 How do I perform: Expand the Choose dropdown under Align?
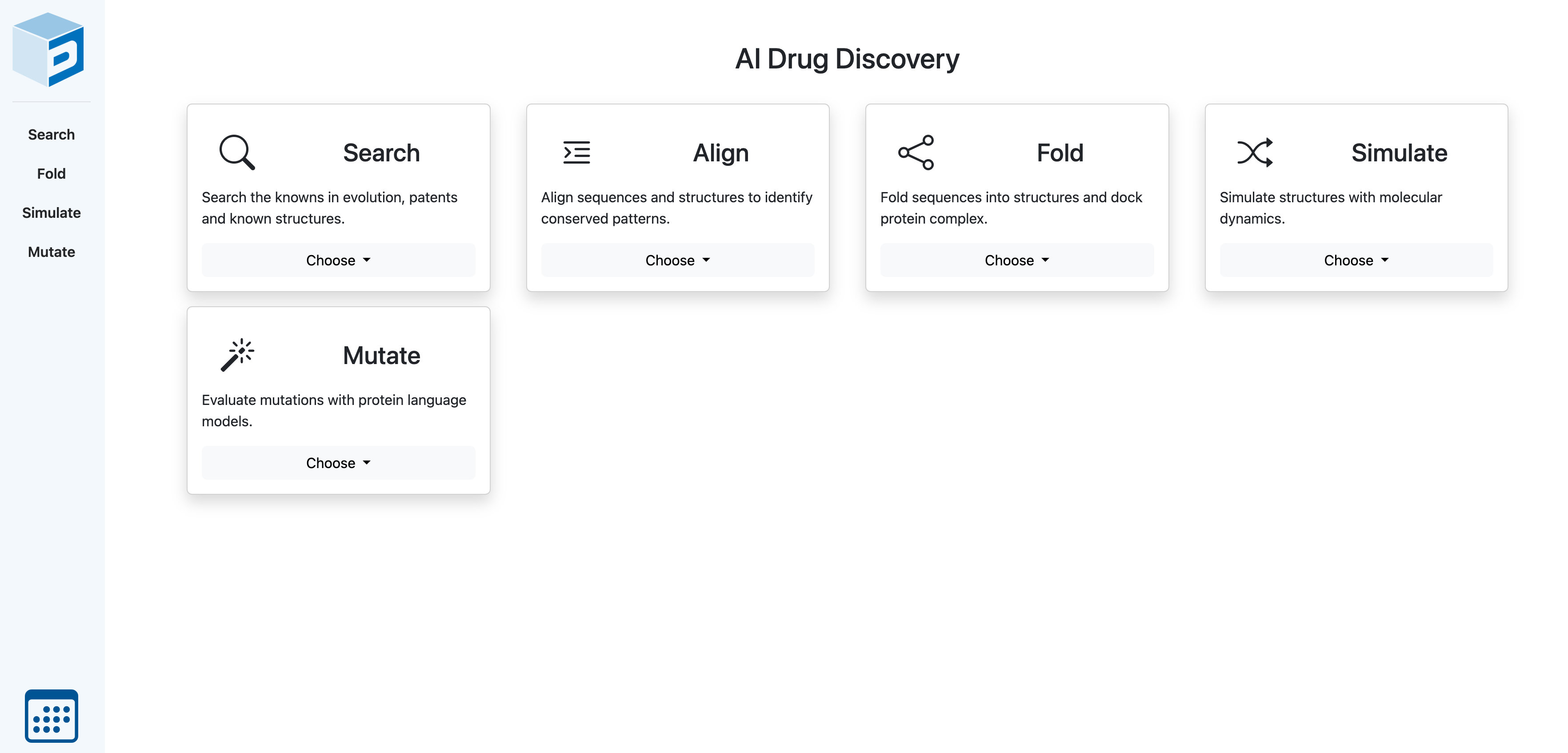click(x=677, y=260)
